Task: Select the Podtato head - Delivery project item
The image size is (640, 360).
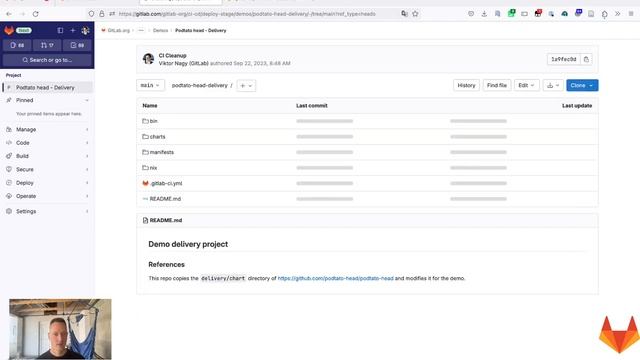Action: [47, 87]
